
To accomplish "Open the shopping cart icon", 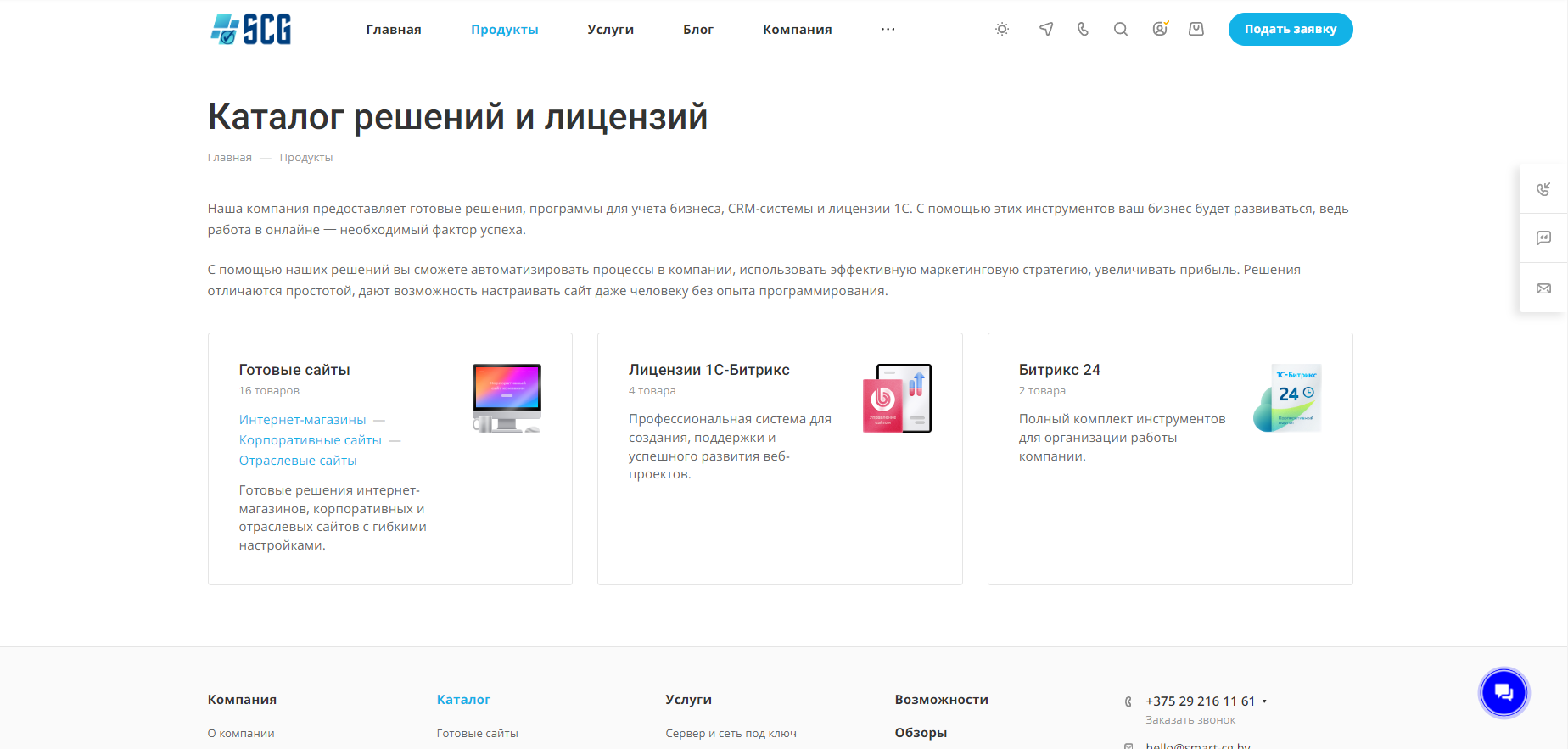I will pos(1196,30).
